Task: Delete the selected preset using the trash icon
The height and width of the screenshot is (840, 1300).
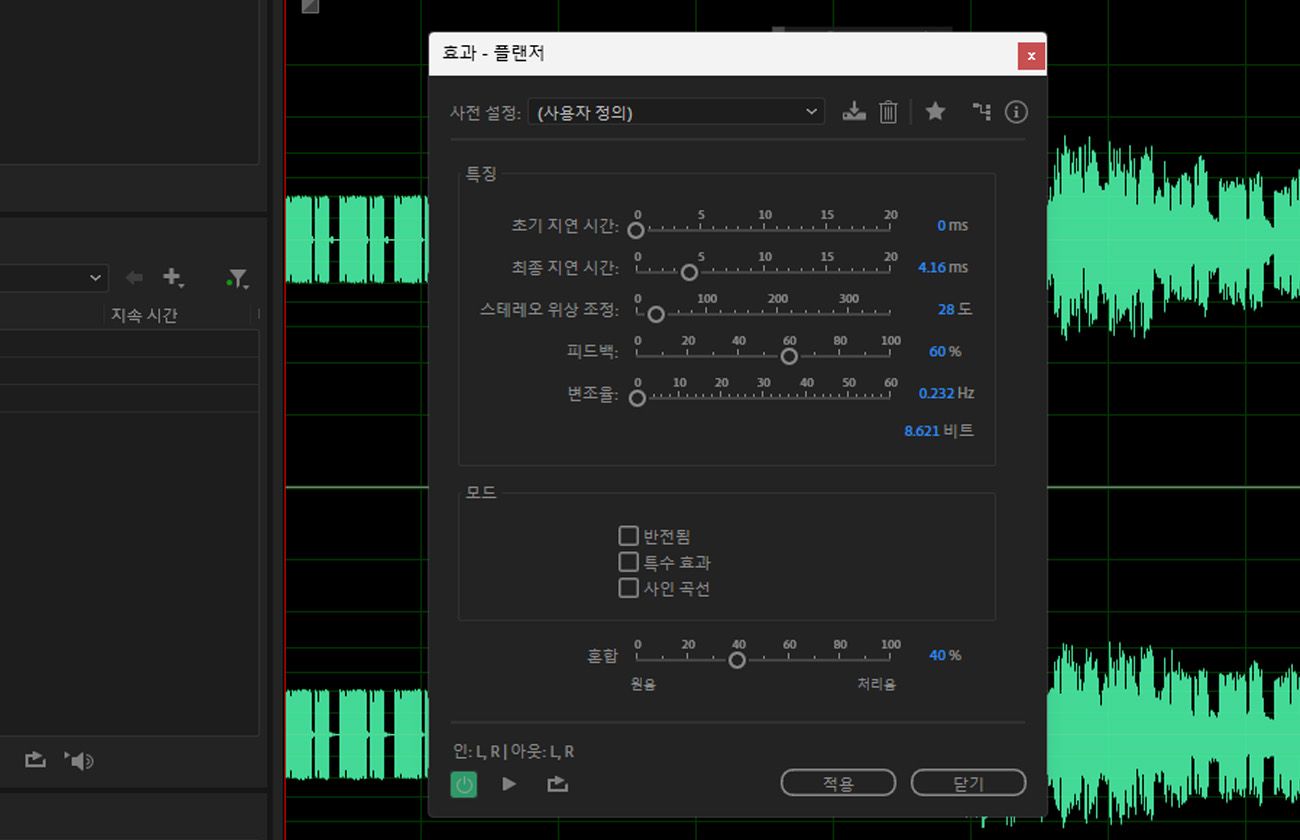Action: pos(889,112)
